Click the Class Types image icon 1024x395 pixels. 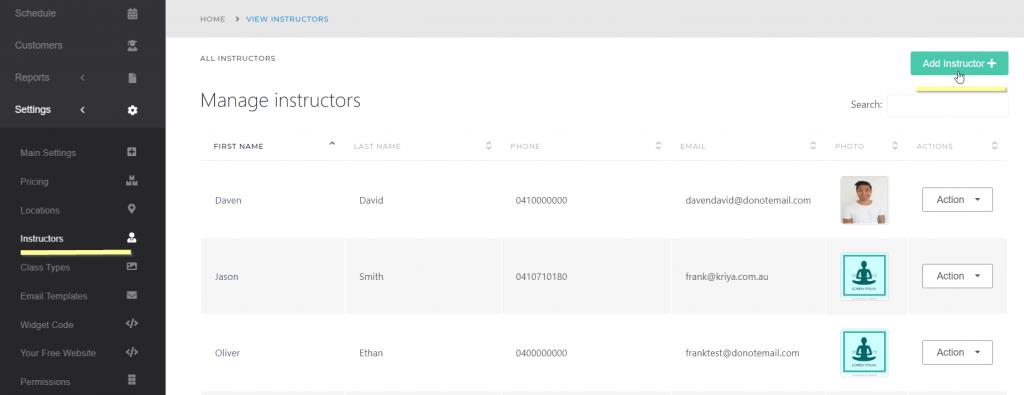[x=131, y=266]
